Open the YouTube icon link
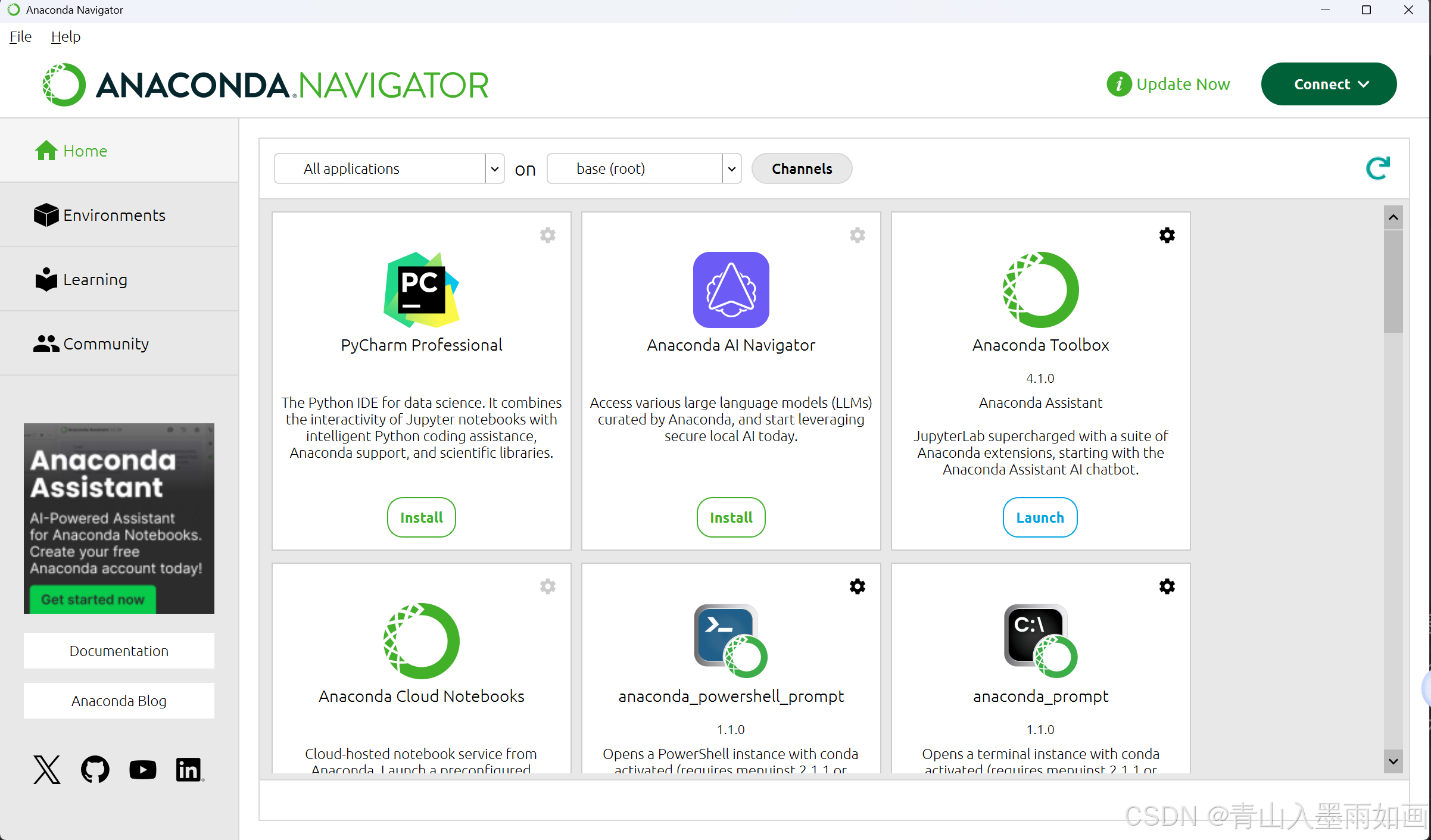The width and height of the screenshot is (1431, 840). tap(142, 770)
